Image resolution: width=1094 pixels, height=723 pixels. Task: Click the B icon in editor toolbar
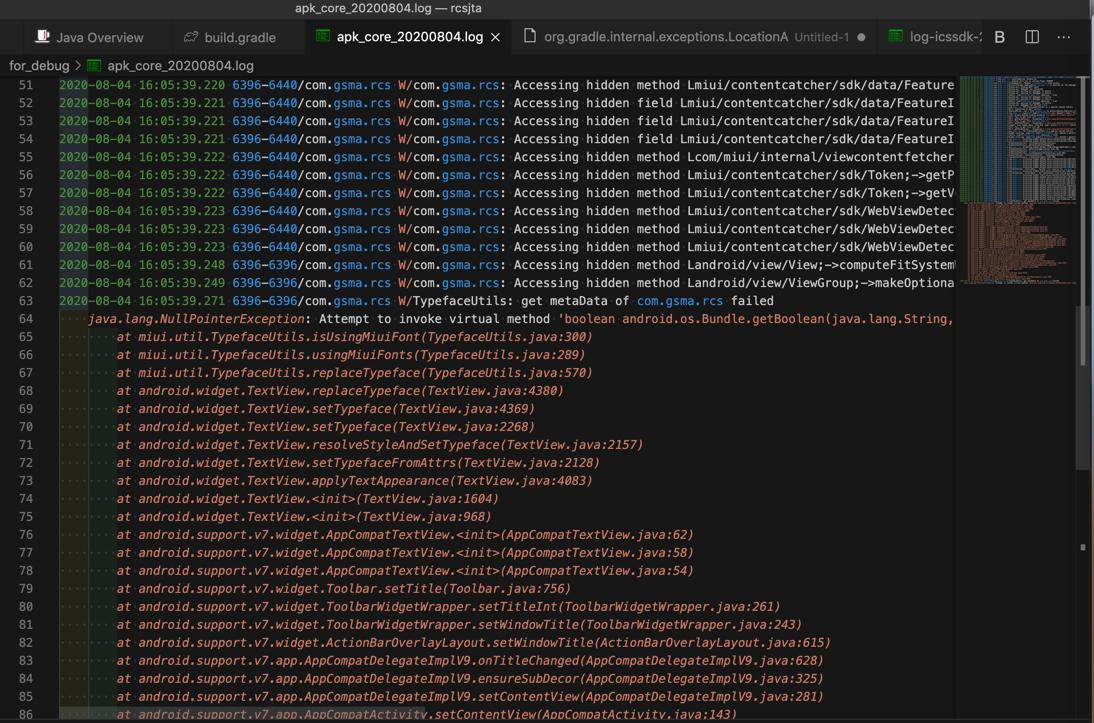point(999,37)
